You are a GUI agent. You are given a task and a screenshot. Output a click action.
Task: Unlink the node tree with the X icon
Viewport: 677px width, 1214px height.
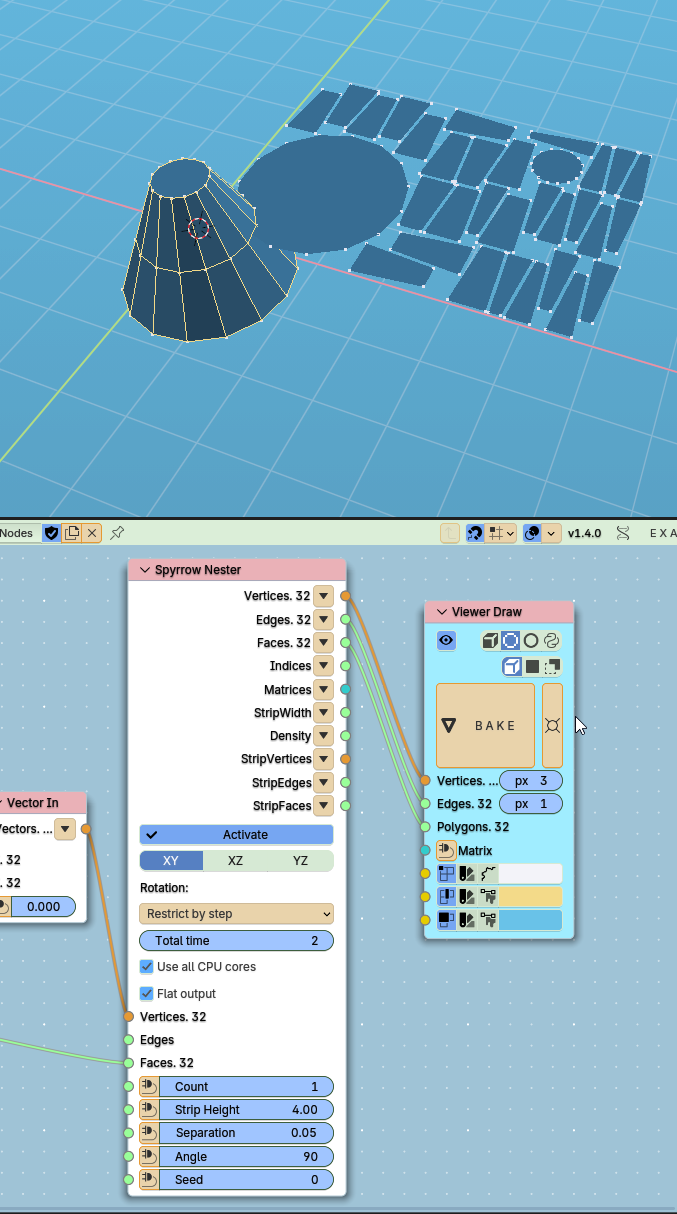[92, 533]
